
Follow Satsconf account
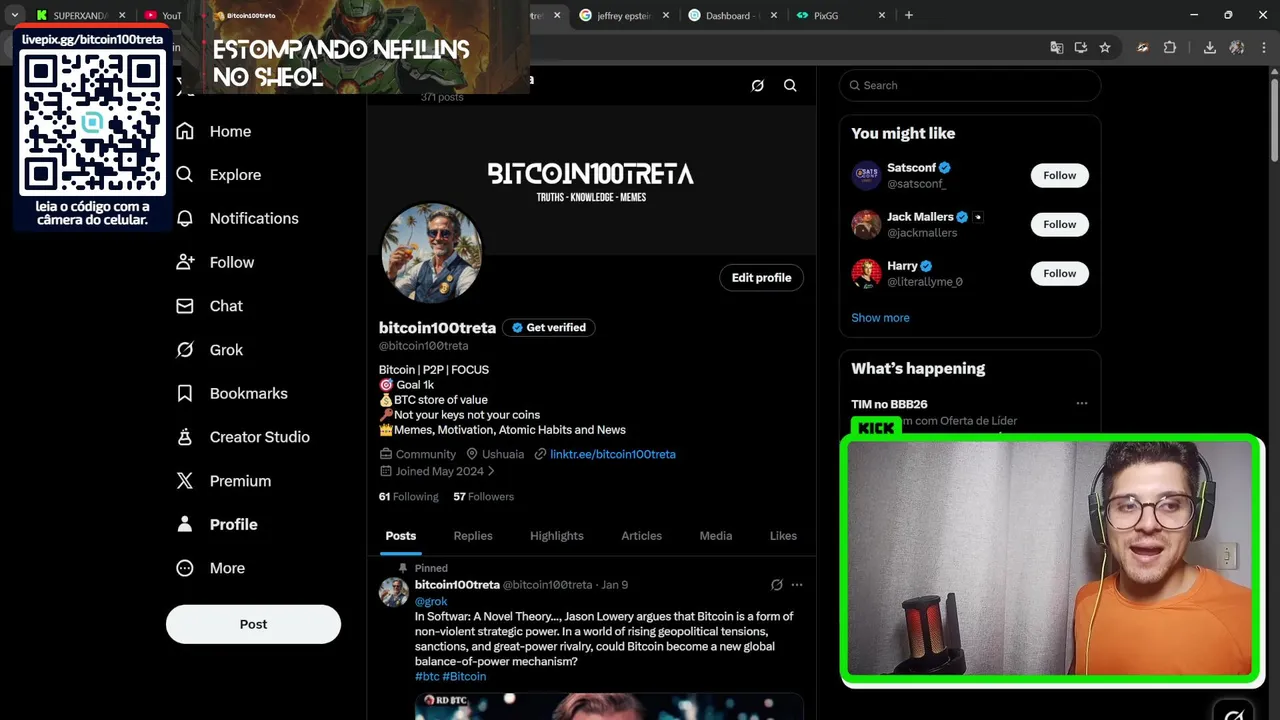[1060, 175]
